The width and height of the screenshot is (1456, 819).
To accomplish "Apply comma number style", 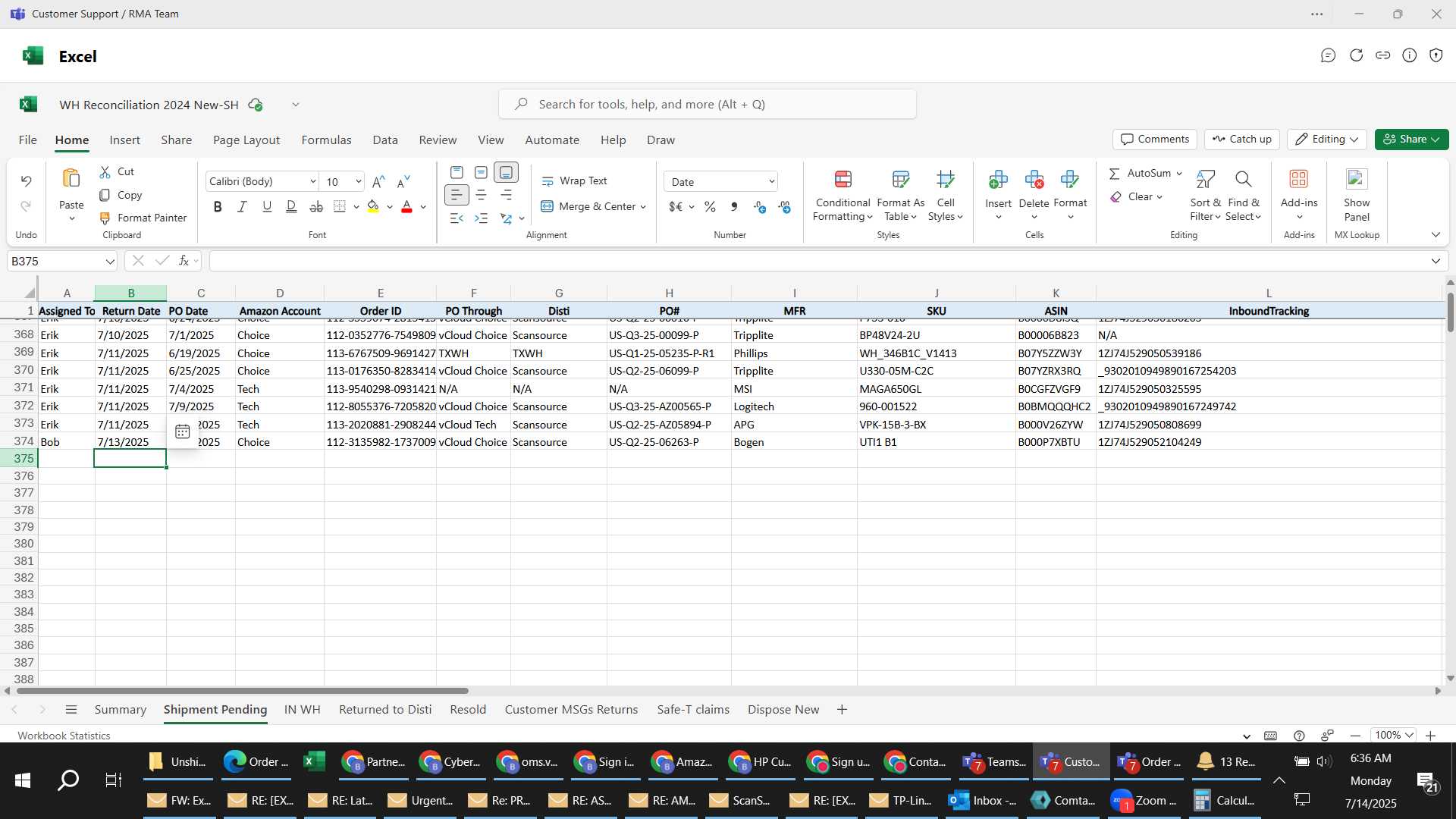I will (734, 207).
